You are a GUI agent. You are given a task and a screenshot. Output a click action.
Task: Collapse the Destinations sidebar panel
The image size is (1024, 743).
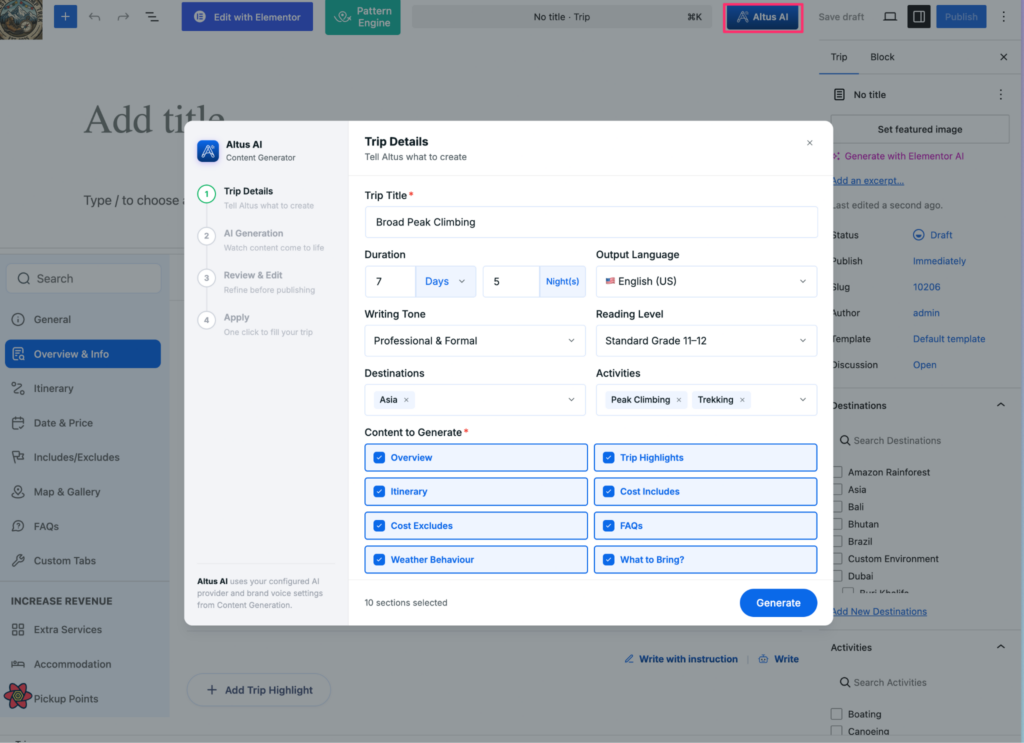coord(1000,405)
